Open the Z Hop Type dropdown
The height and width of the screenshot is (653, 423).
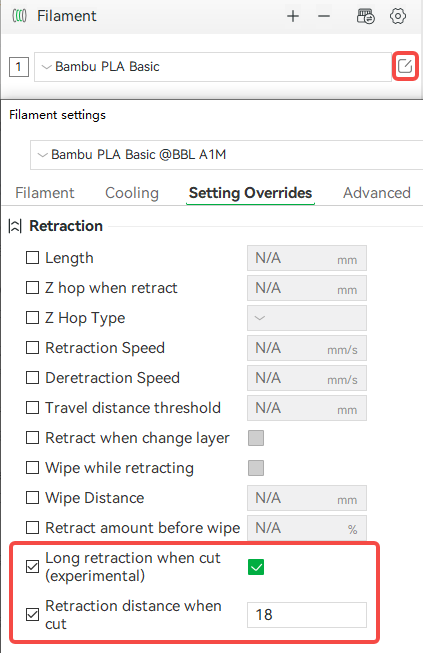(x=307, y=318)
